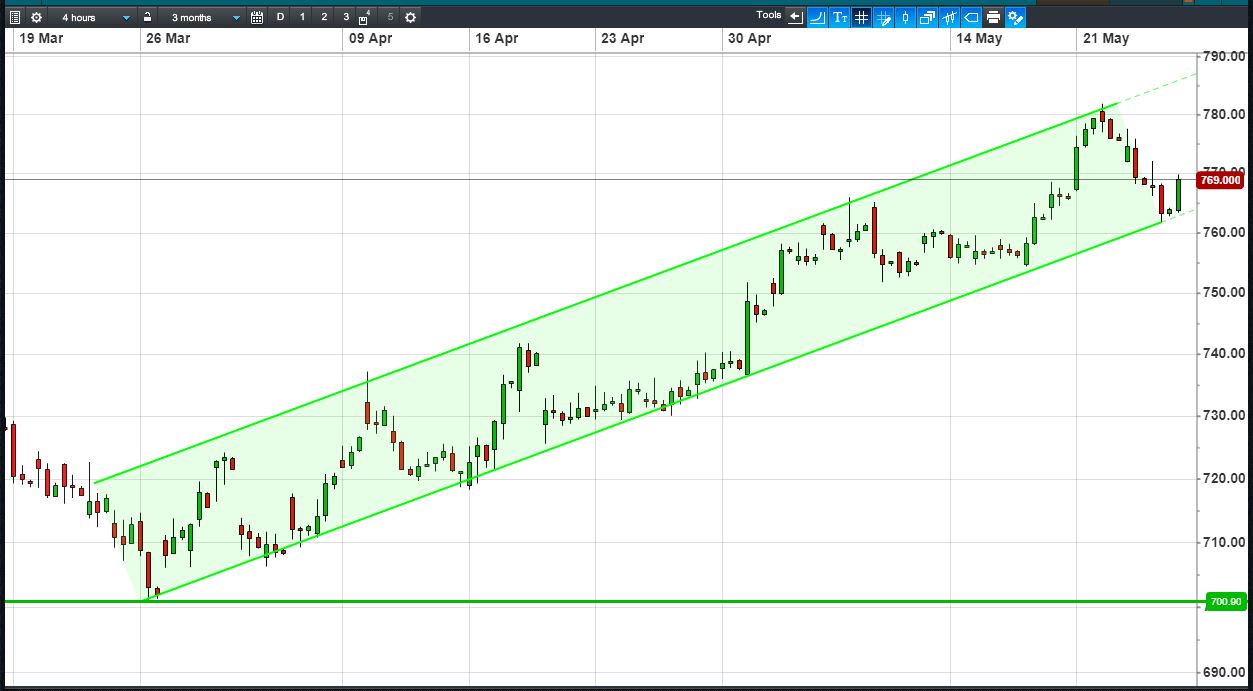Image resolution: width=1253 pixels, height=691 pixels.
Task: Open the calendar date picker
Action: coord(257,17)
